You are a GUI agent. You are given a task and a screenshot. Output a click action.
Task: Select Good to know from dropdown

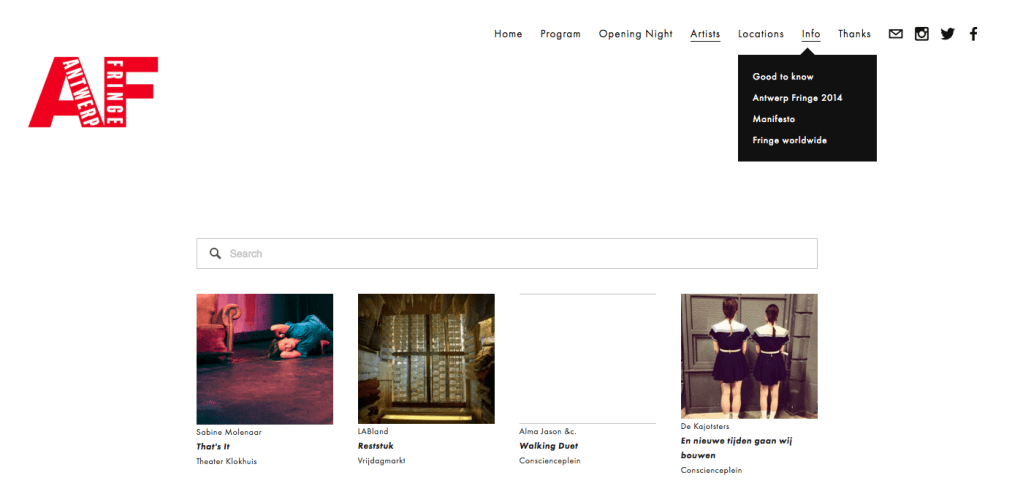tap(783, 77)
